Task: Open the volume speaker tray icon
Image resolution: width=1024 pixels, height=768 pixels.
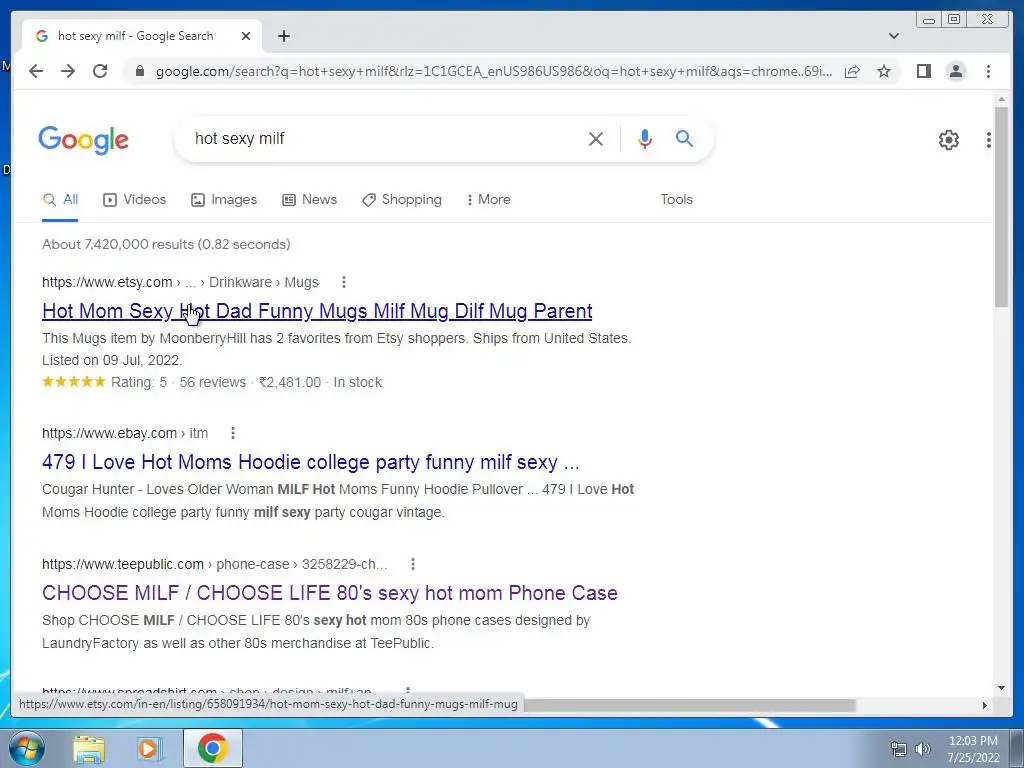Action: coord(923,749)
